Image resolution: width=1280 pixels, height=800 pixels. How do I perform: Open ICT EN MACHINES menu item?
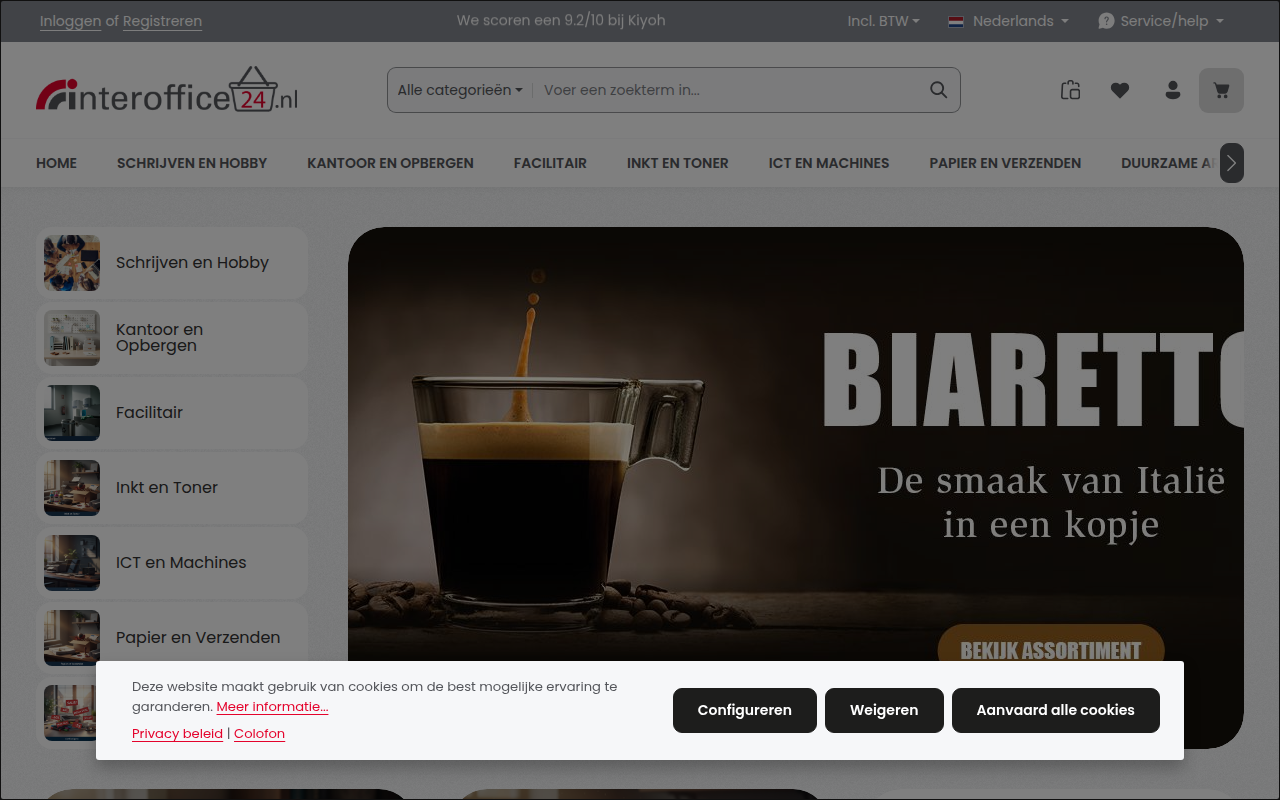[x=829, y=163]
